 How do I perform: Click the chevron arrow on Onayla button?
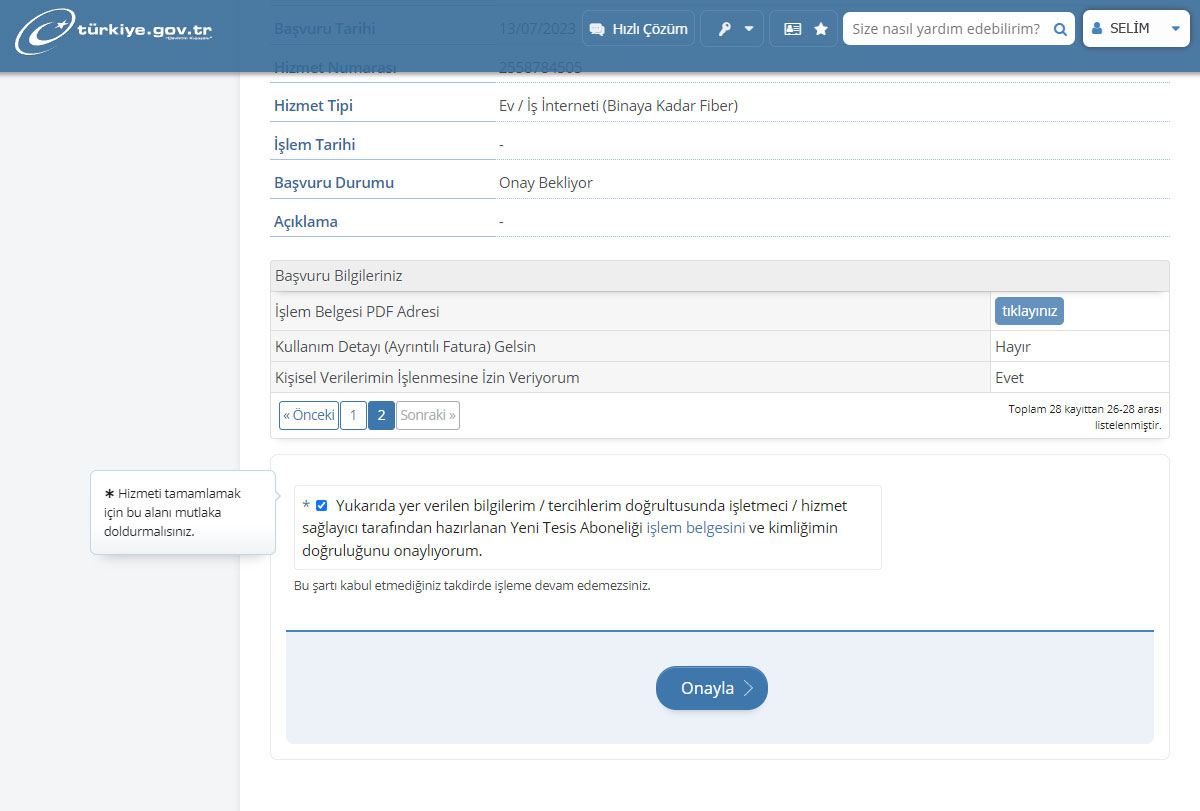(749, 688)
